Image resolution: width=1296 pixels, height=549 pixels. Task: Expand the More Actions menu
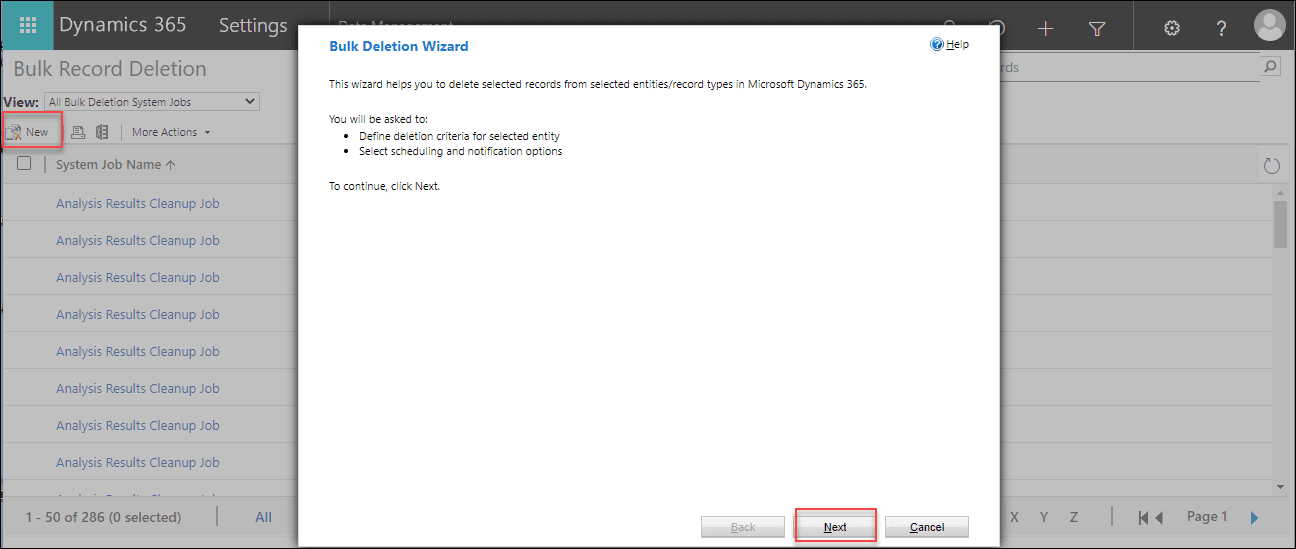point(171,132)
